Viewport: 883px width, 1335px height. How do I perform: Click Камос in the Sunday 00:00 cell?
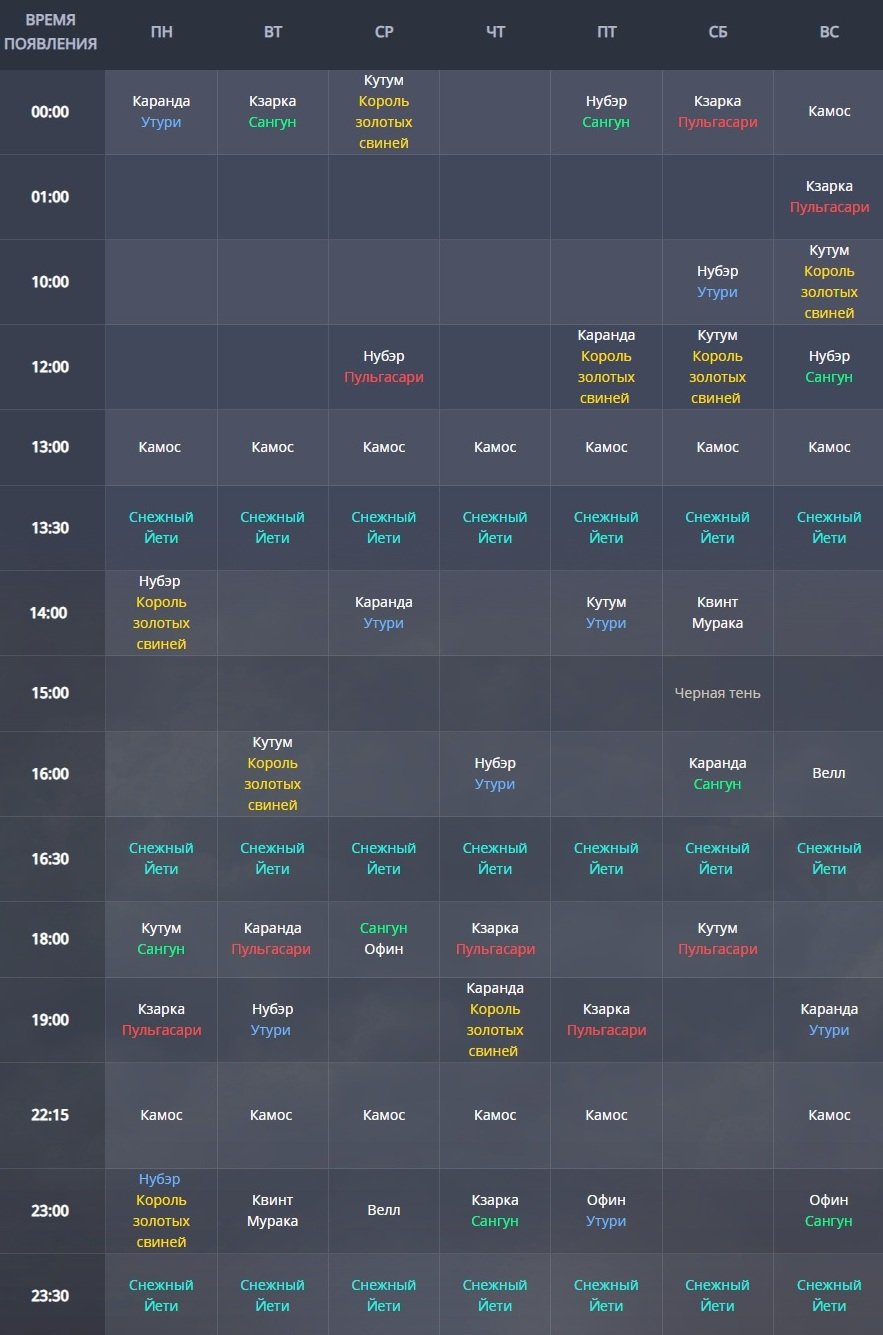(829, 111)
